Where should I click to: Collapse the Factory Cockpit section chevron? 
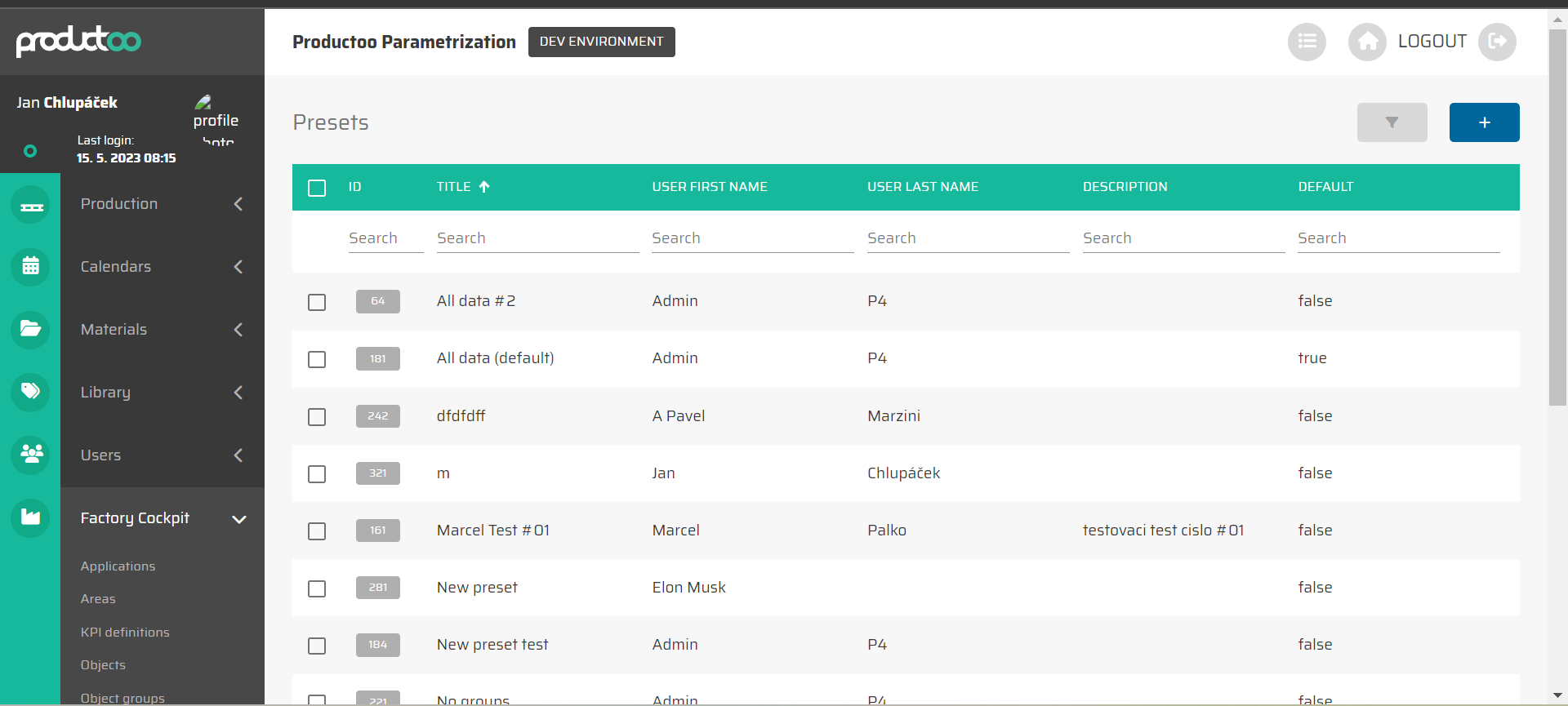[238, 519]
